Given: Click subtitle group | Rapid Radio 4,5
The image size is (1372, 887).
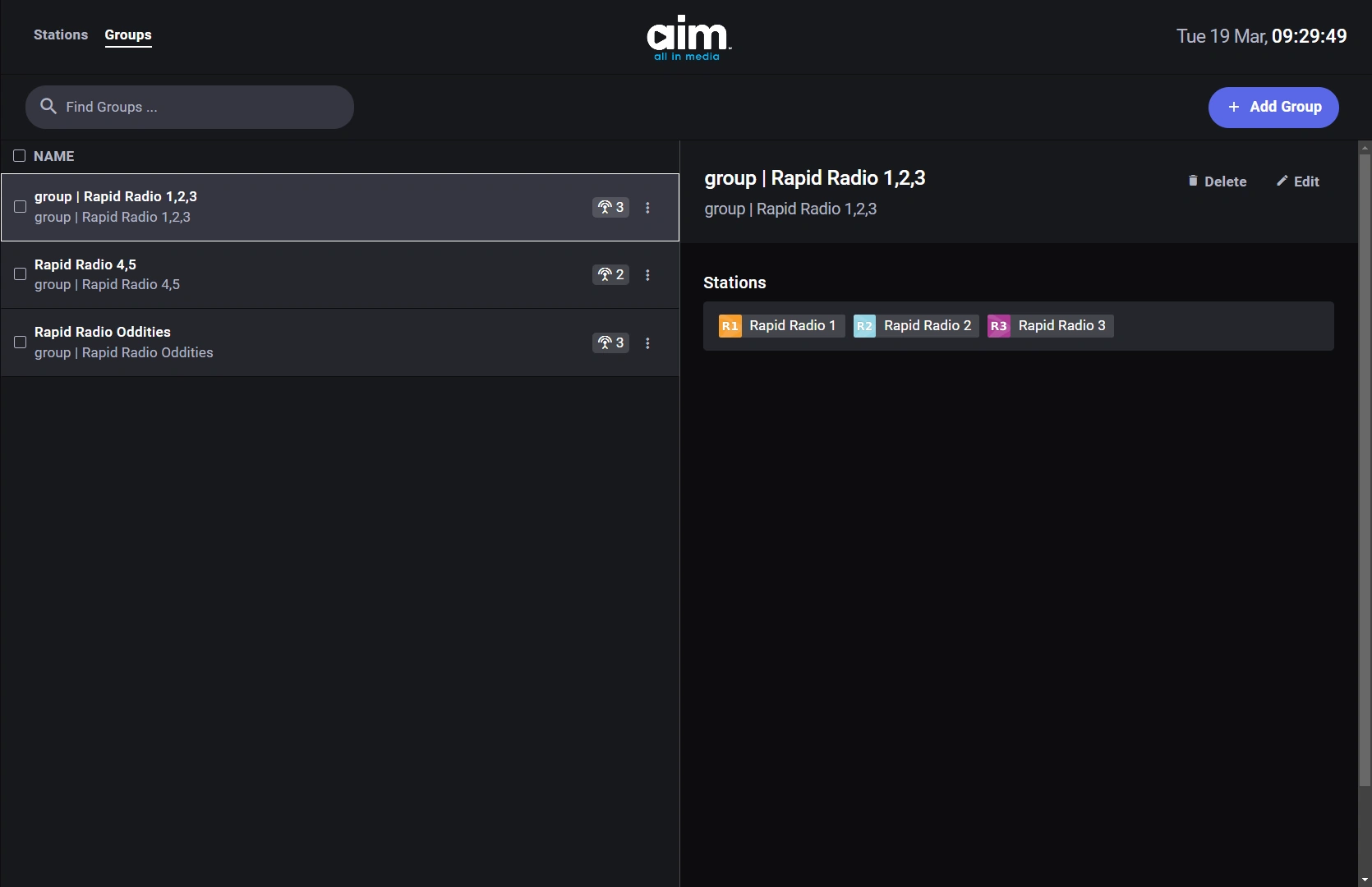Looking at the screenshot, I should (107, 284).
